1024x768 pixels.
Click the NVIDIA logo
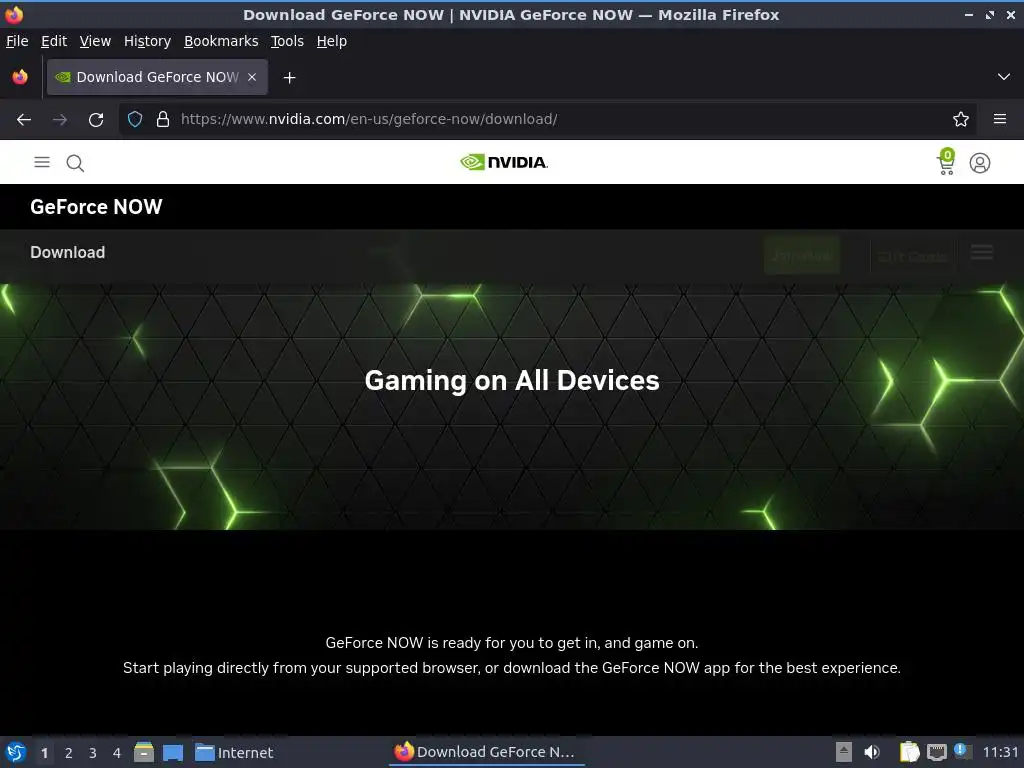(x=504, y=162)
